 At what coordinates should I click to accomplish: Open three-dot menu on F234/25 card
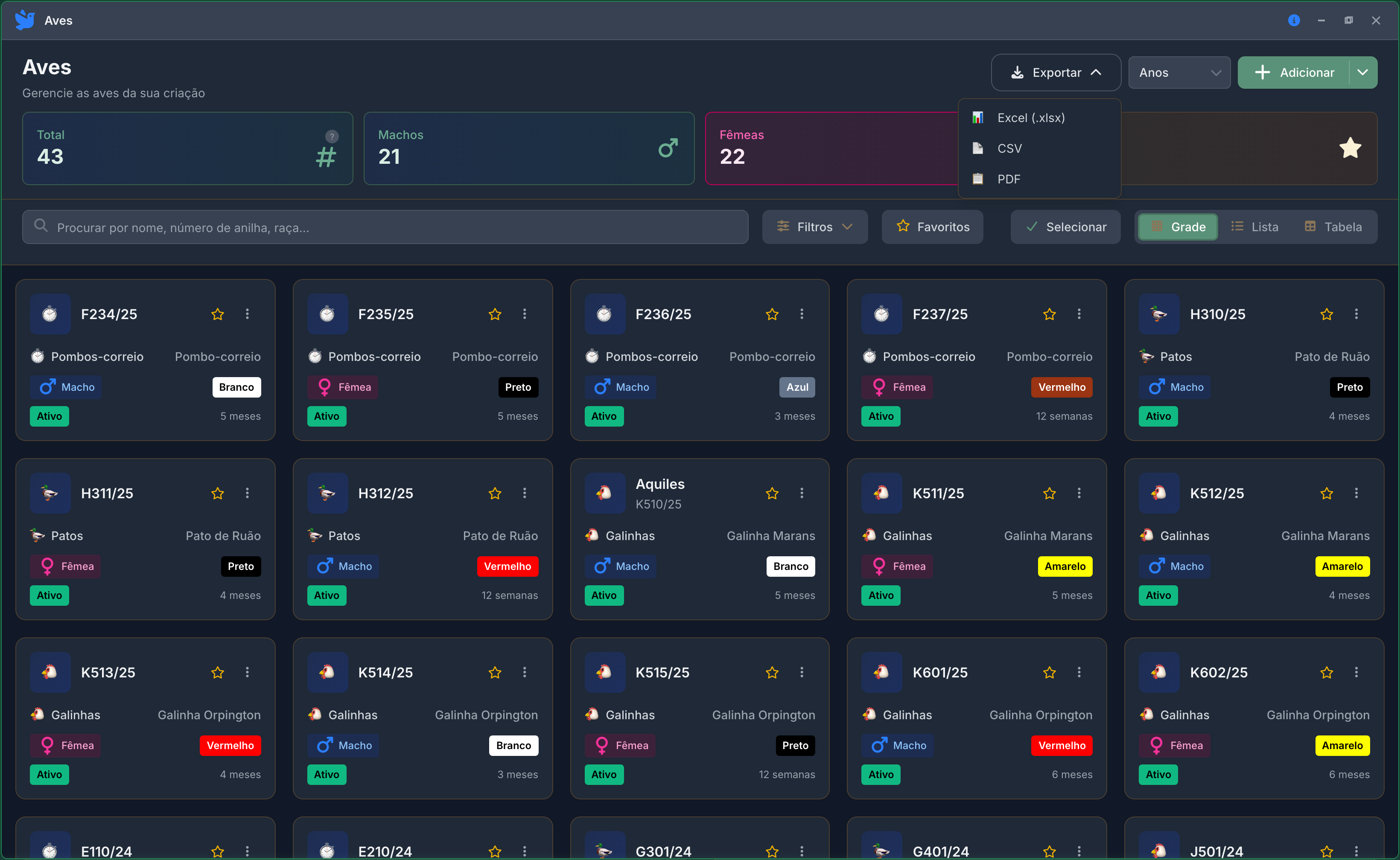coord(247,314)
